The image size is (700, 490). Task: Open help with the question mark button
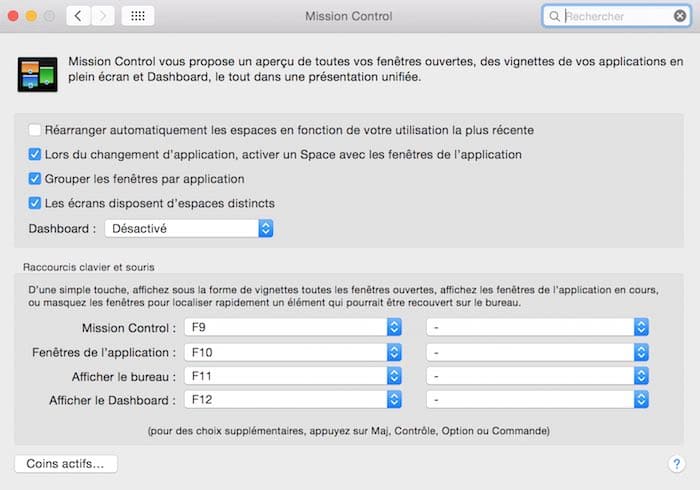tap(676, 464)
